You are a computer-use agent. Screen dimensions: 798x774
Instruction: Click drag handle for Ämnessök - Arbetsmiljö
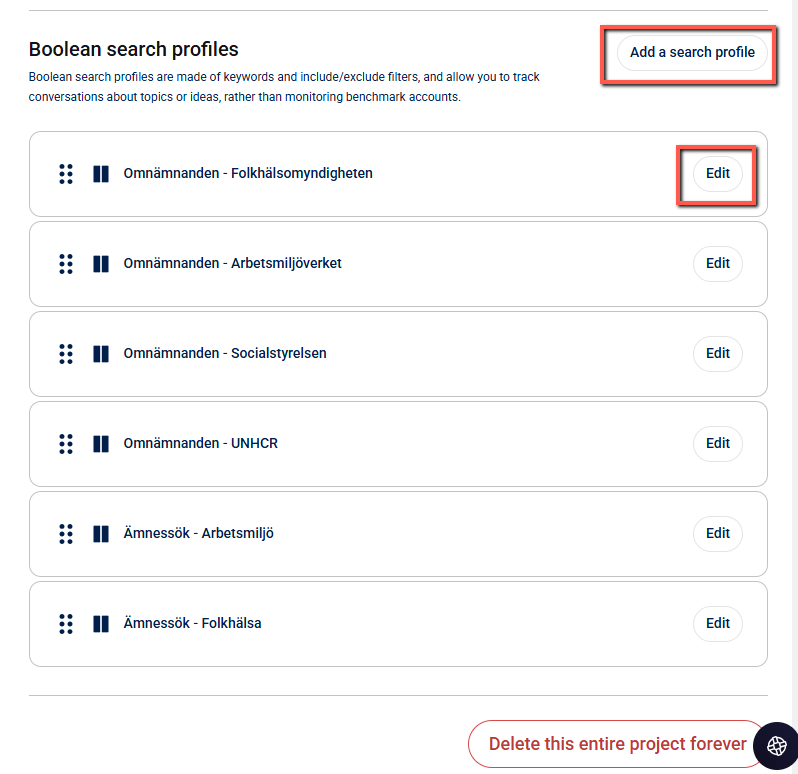tap(66, 534)
